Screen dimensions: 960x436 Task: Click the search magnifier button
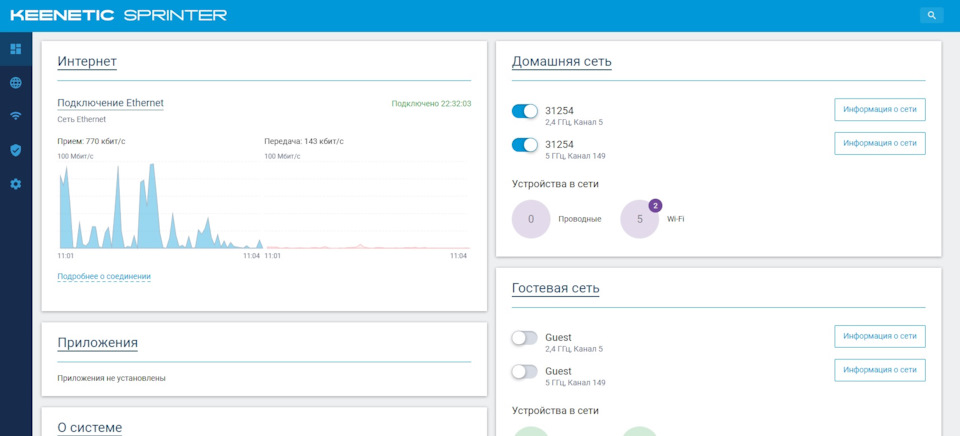[931, 15]
